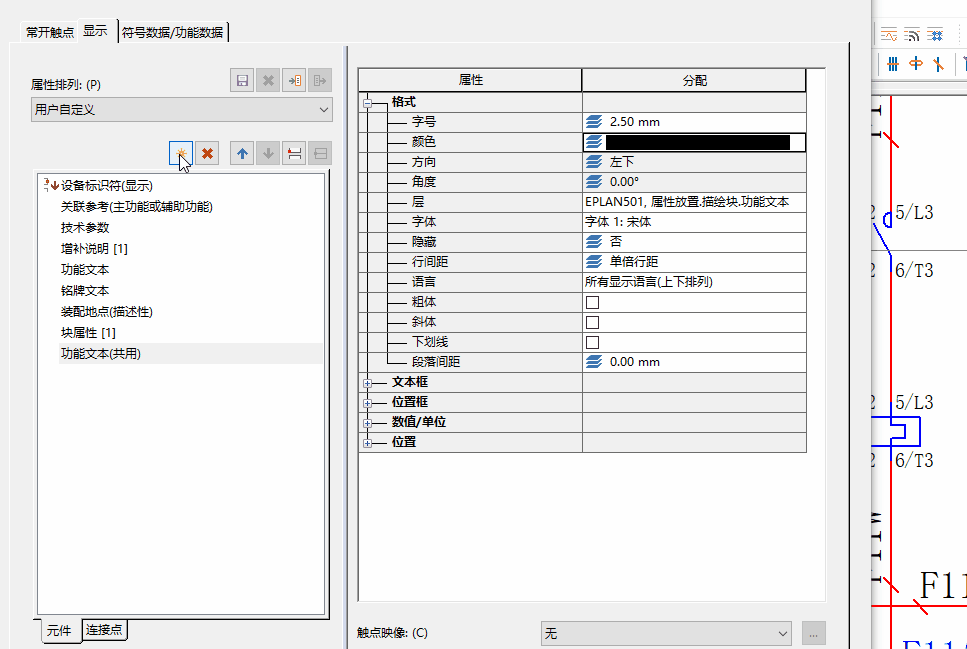967x649 pixels.
Task: Switch to the 符号数据/功能数据 tab
Action: click(x=173, y=32)
